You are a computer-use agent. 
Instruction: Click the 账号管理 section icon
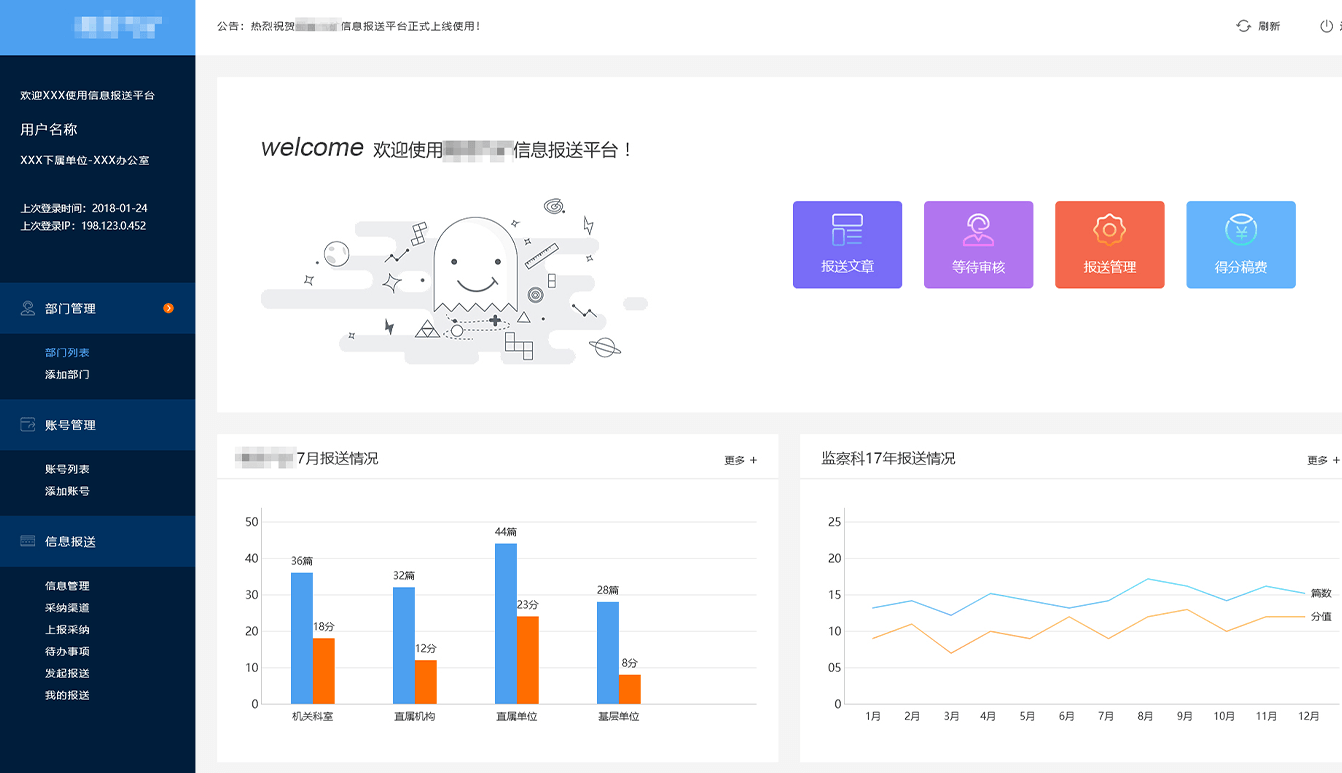point(28,425)
